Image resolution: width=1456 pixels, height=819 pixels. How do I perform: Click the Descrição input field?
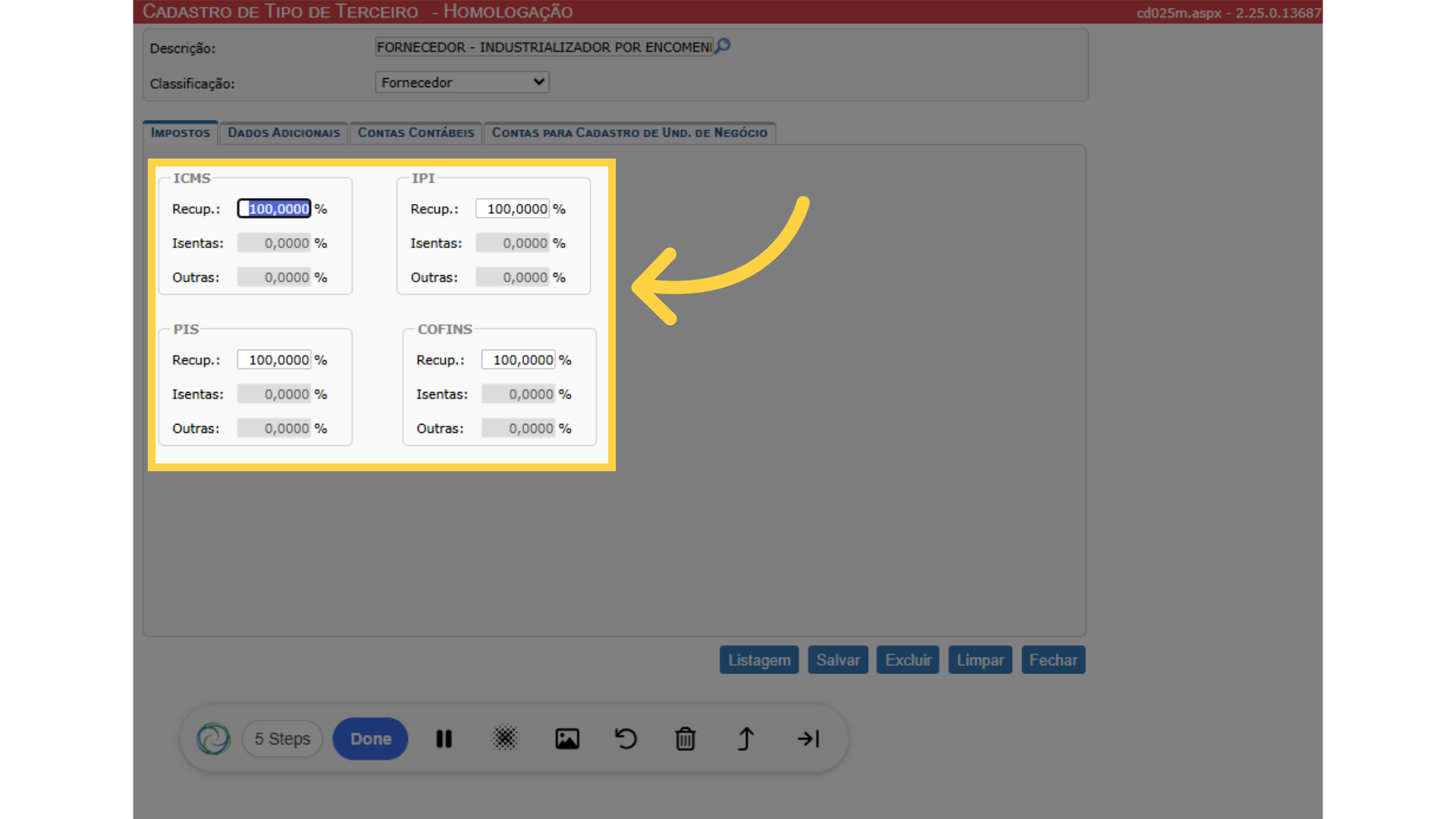click(x=544, y=47)
